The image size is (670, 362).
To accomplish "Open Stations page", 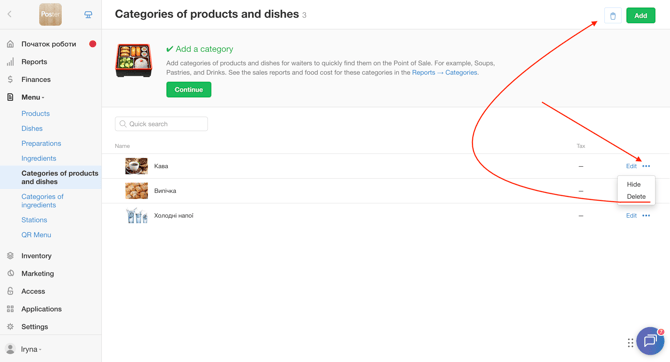I will point(34,220).
